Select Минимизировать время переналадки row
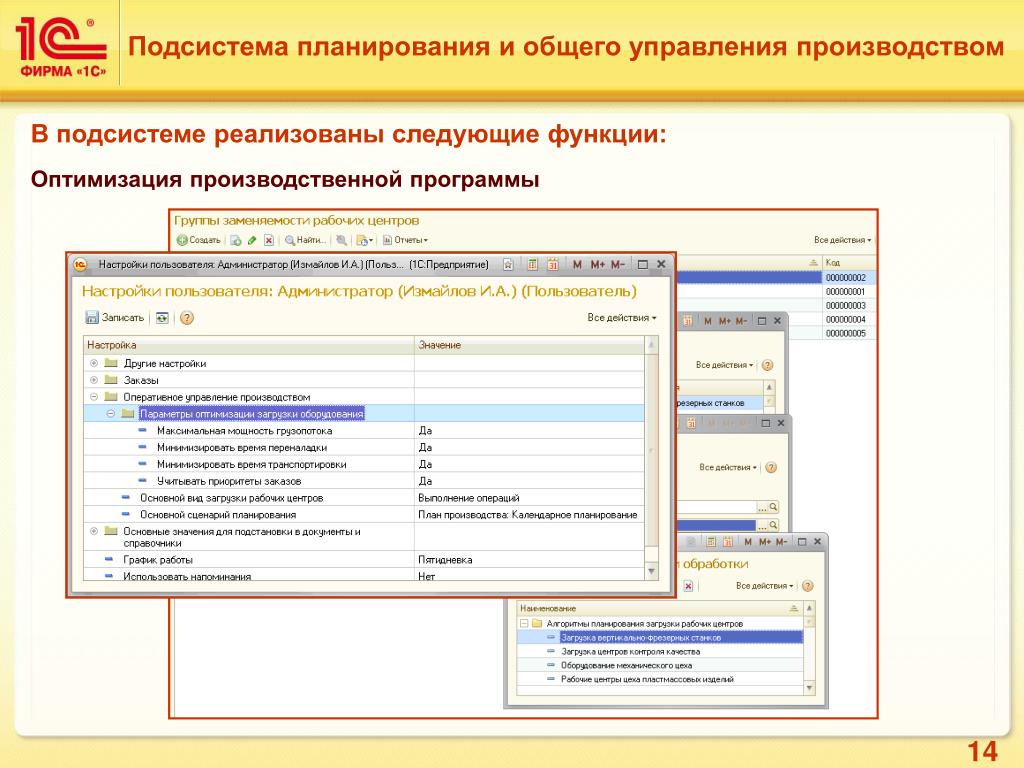This screenshot has width=1024, height=768. [364, 448]
